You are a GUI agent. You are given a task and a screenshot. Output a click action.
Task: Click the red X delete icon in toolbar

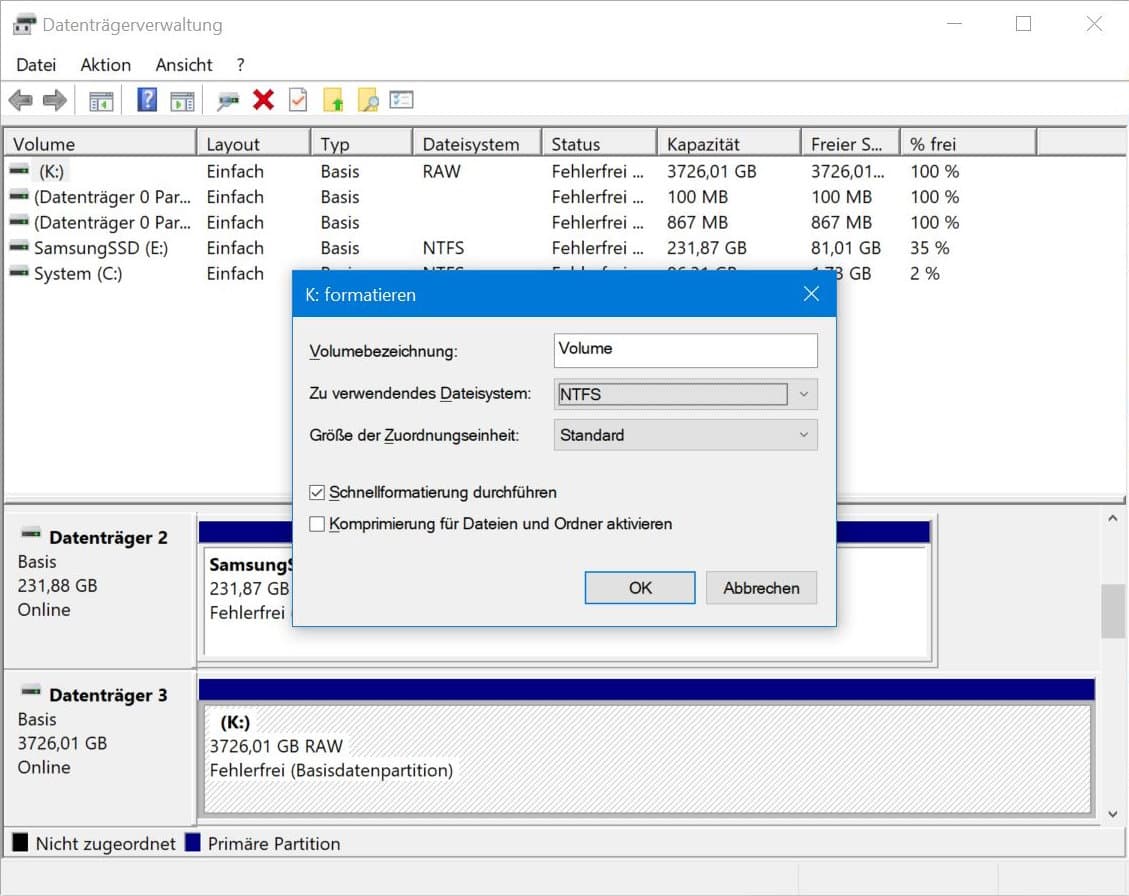[x=264, y=100]
